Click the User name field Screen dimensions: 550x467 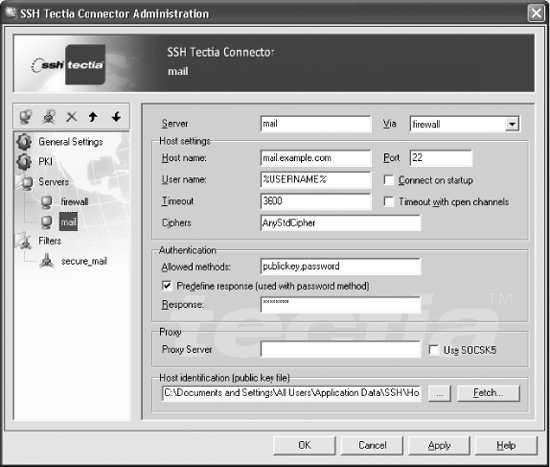tap(316, 180)
